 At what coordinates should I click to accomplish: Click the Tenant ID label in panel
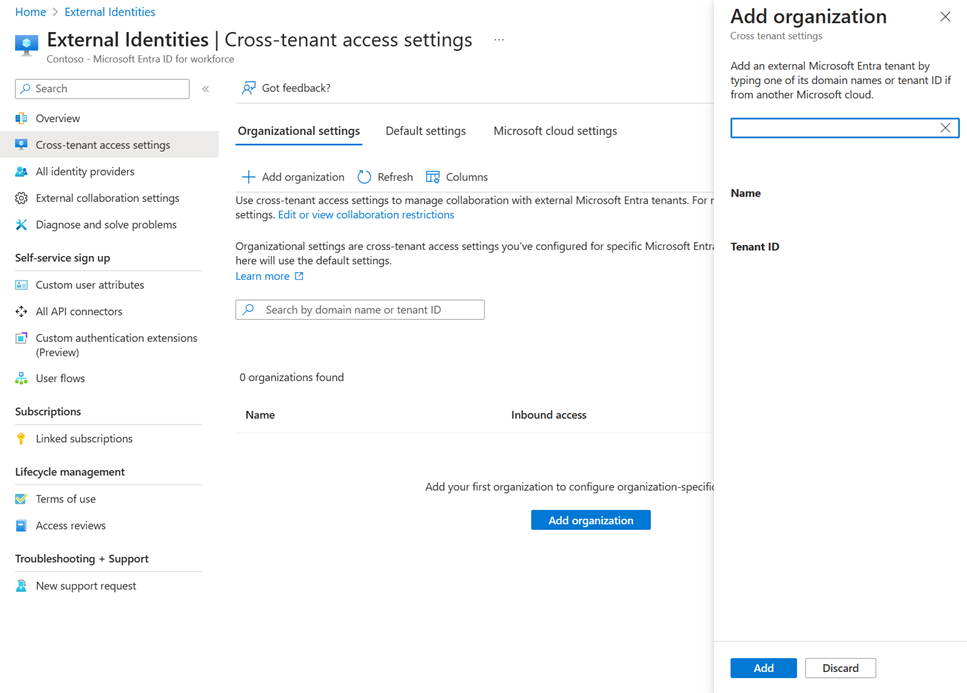pos(755,247)
